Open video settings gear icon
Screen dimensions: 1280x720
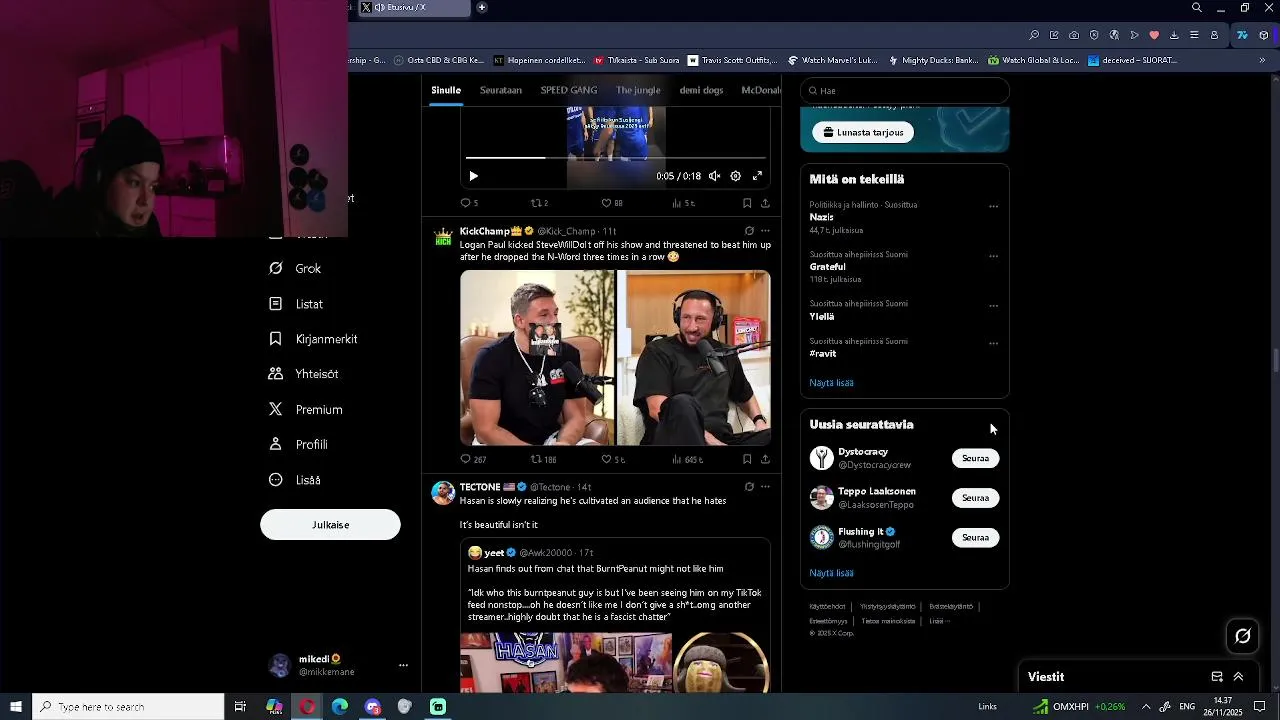click(735, 176)
